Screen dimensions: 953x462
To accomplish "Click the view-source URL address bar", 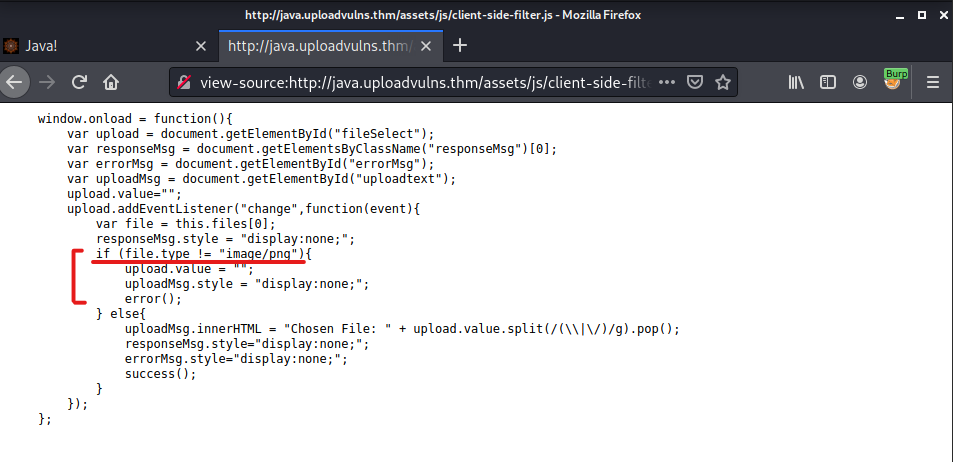I will 425,82.
